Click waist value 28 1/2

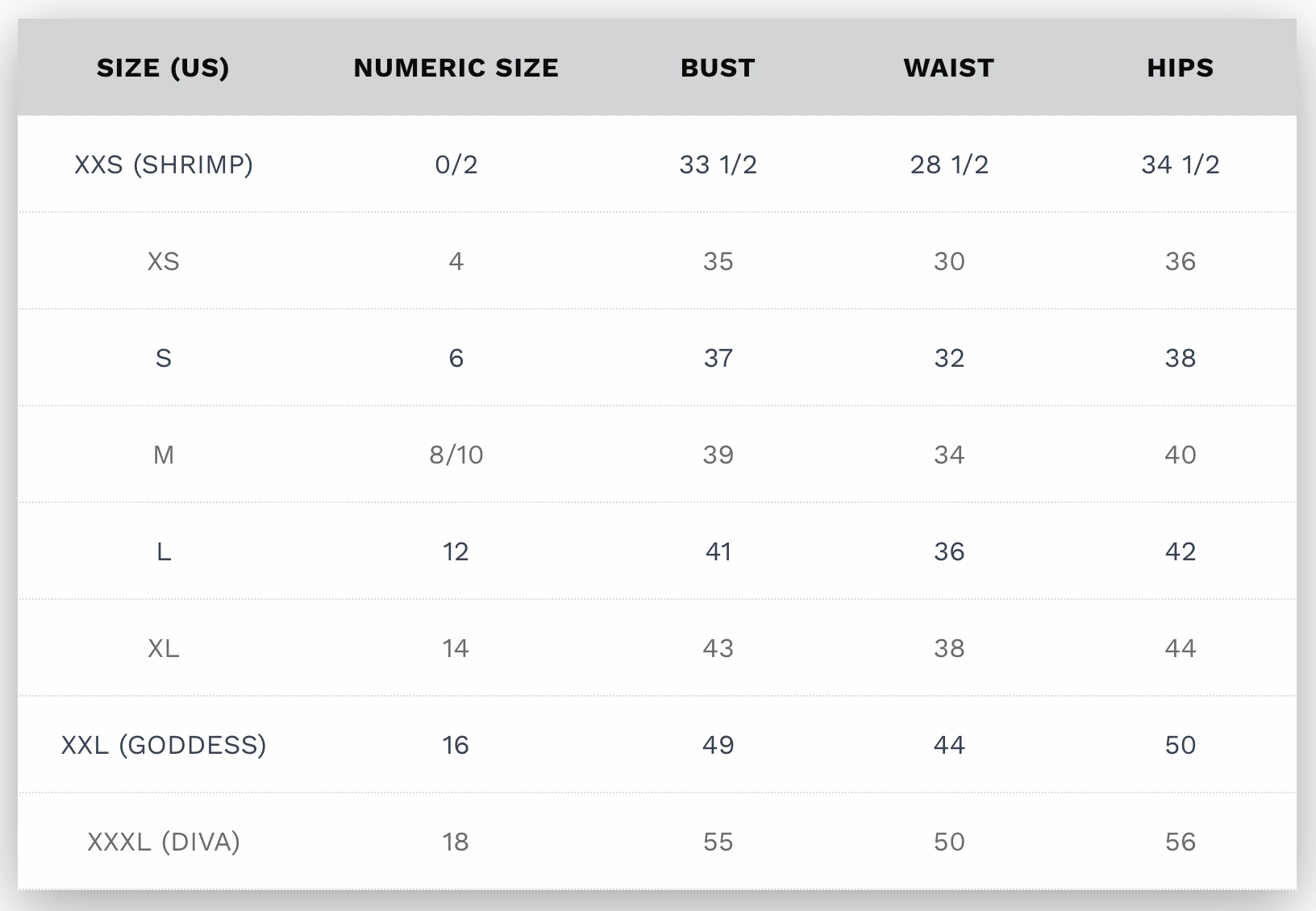pos(949,164)
